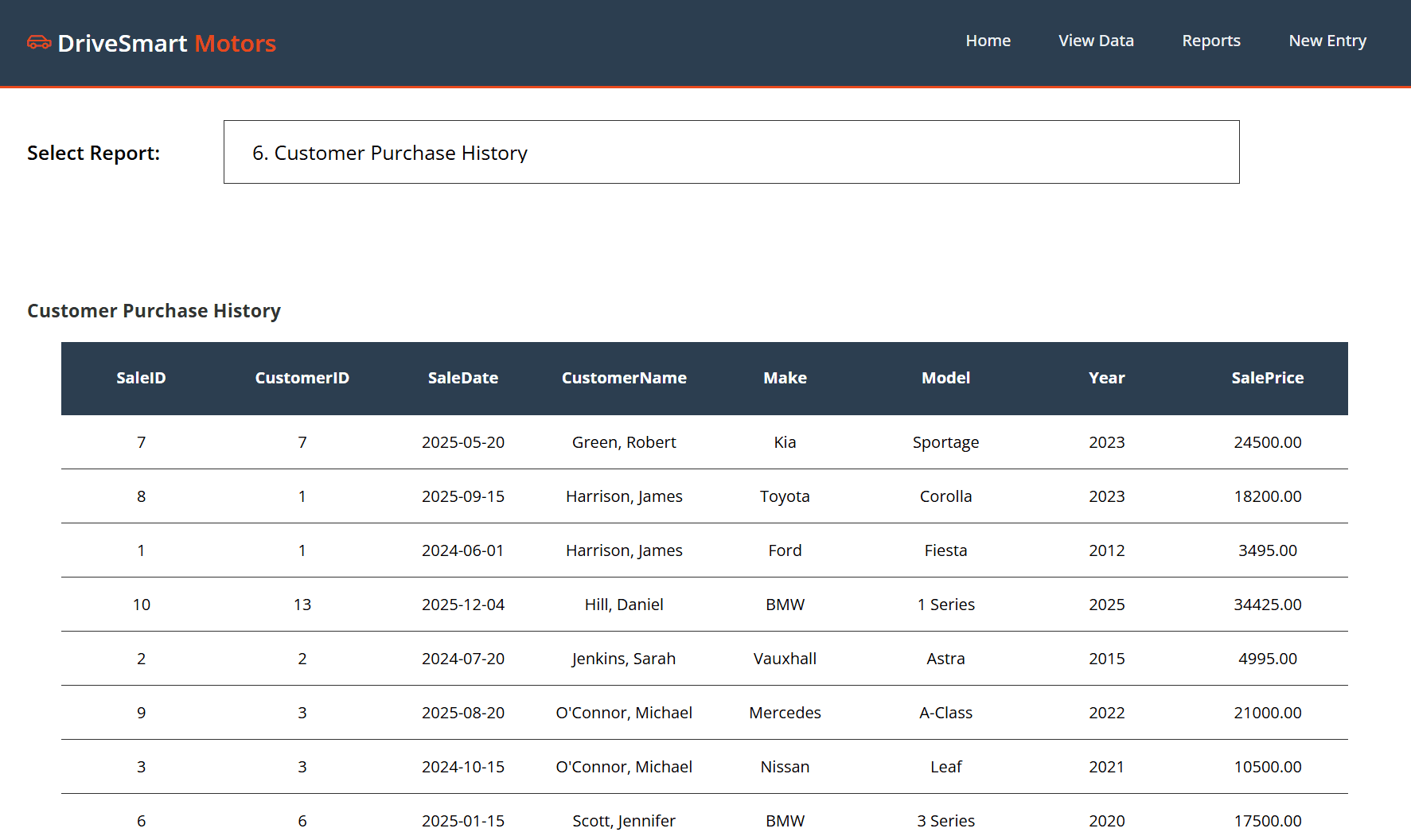Click O'Connor, Michael in the Mercedes row
Viewport: 1411px width, 840px height.
(624, 713)
